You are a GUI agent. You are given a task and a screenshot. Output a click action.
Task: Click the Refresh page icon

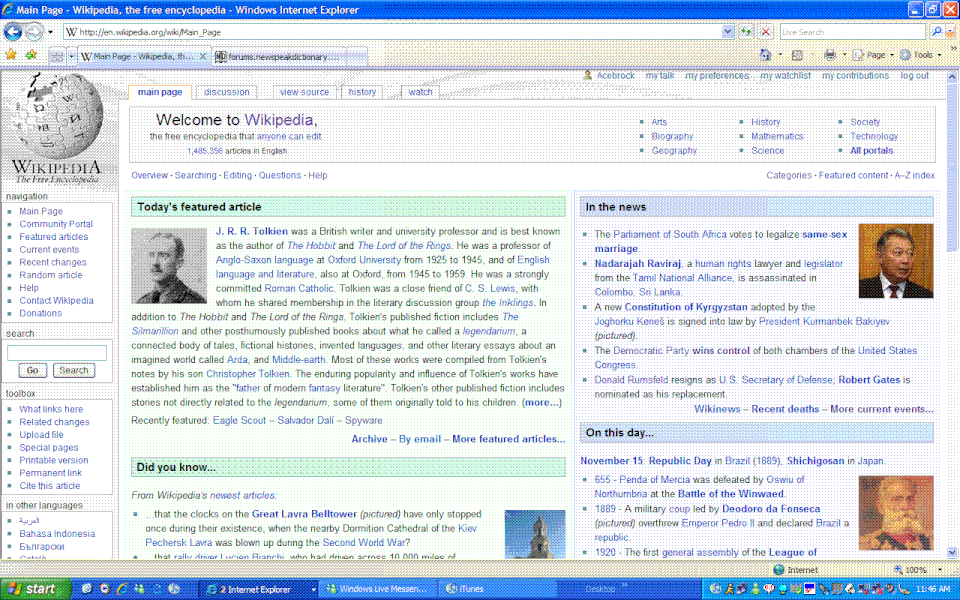click(746, 32)
